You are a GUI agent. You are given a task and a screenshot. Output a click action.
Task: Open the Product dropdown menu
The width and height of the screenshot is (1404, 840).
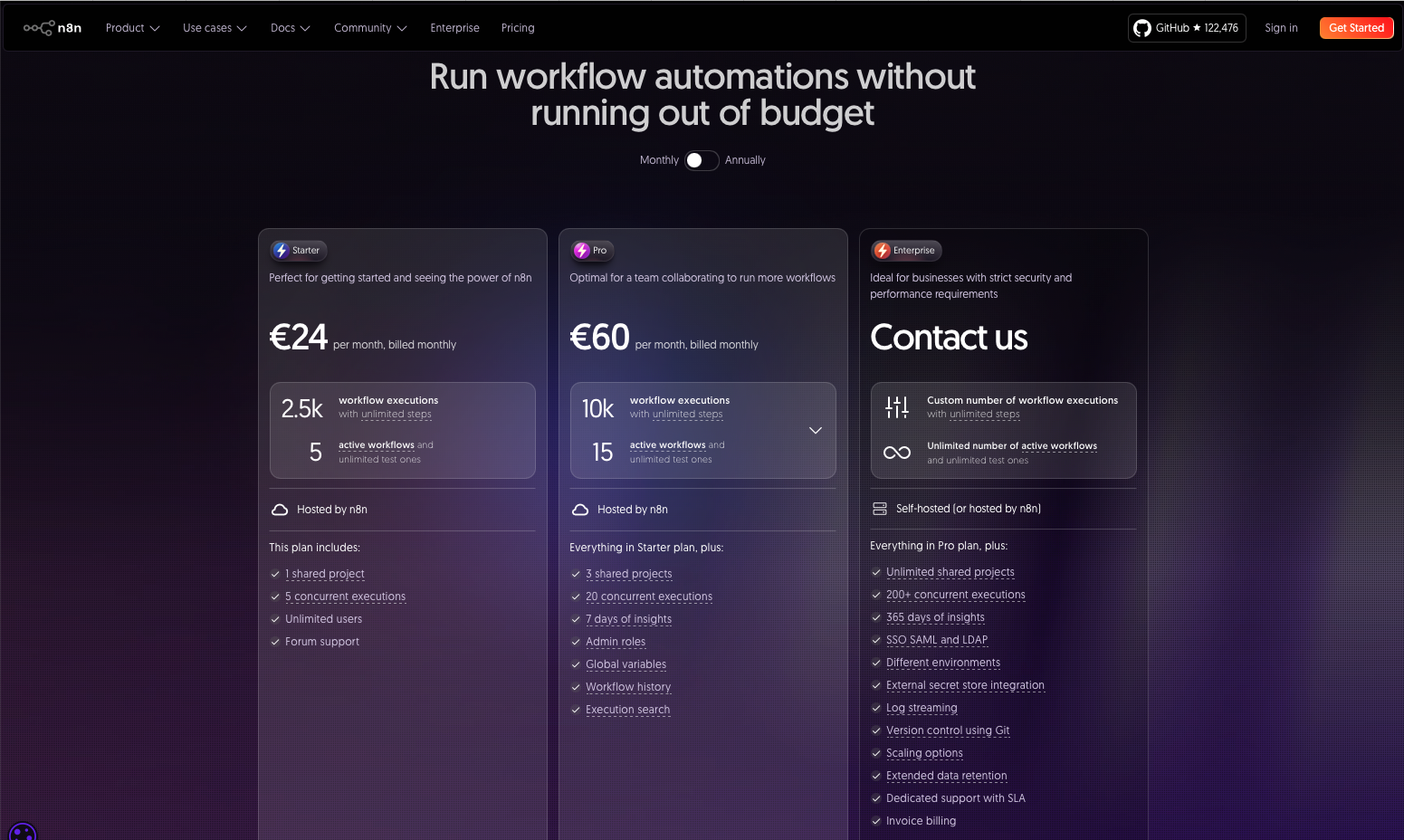[x=132, y=28]
